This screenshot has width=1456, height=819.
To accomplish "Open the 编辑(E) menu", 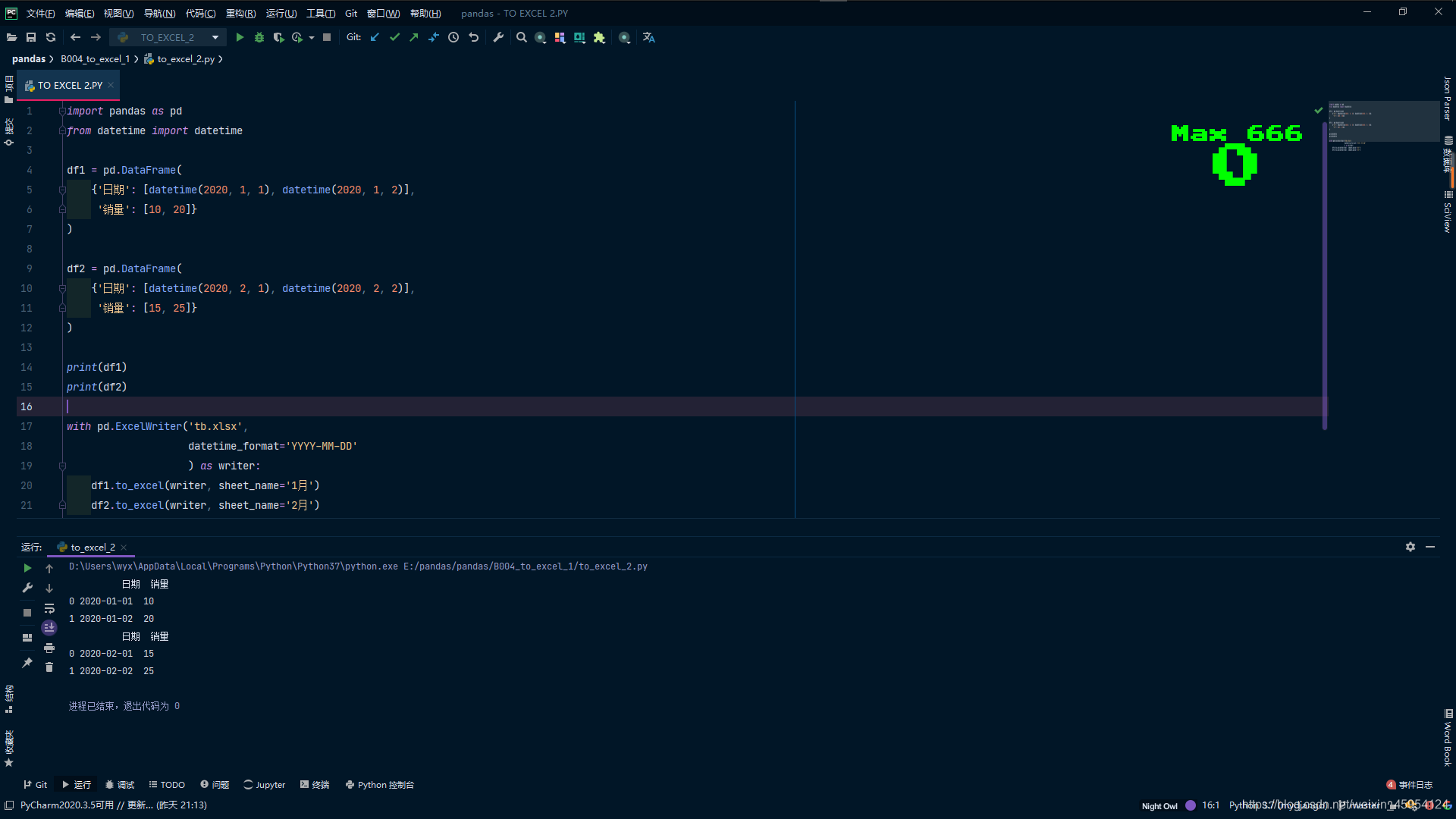I will click(x=80, y=14).
